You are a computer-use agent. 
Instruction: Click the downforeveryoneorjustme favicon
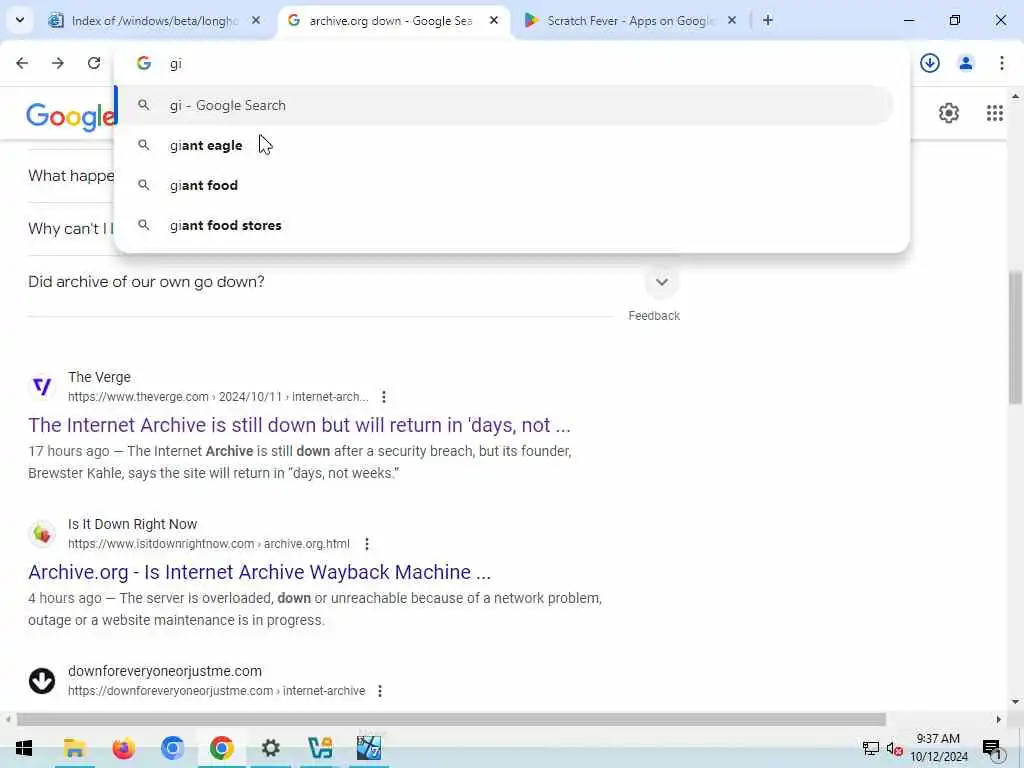[x=42, y=680]
